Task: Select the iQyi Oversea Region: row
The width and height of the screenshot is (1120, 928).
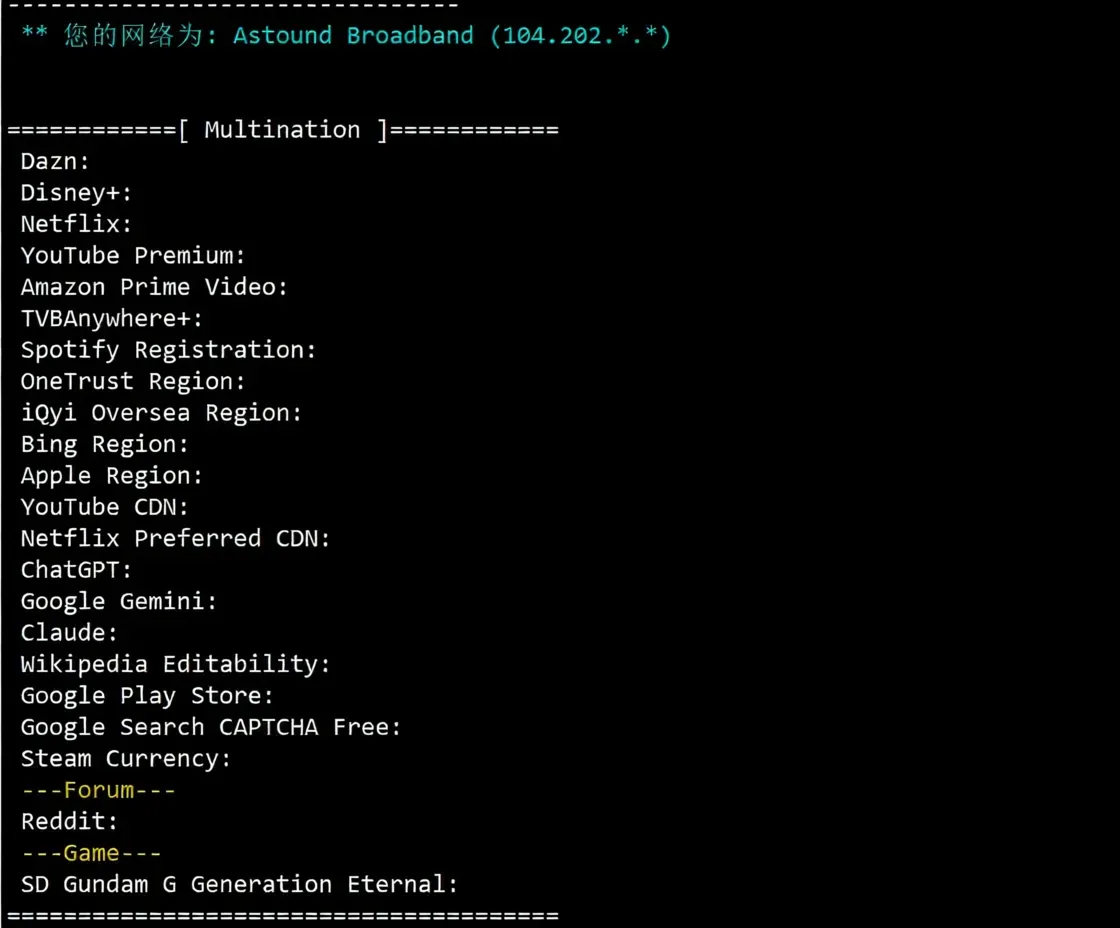Action: [x=161, y=413]
